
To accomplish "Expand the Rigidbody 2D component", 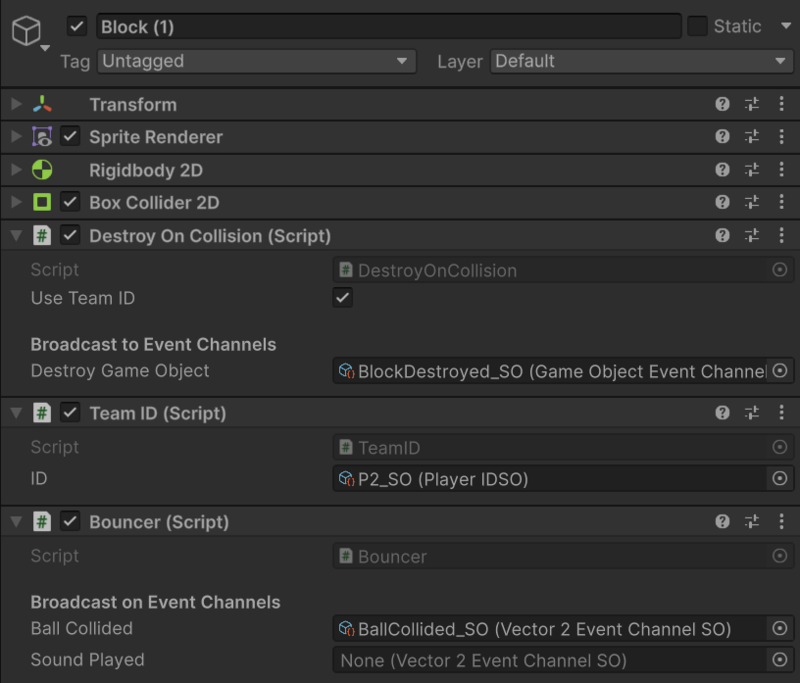I will click(x=16, y=170).
